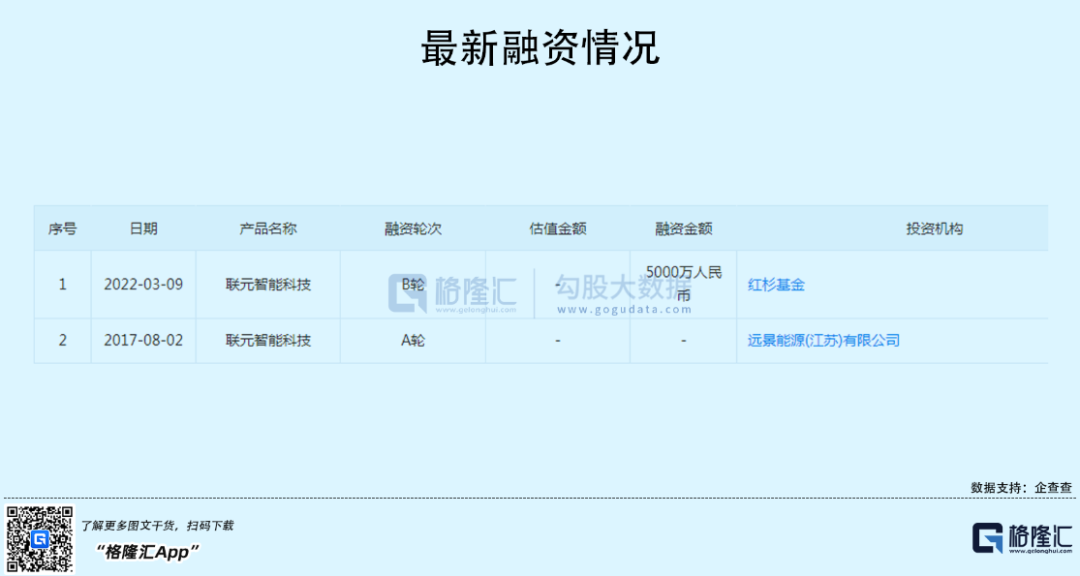This screenshot has height=576, width=1080.
Task: Click the 格隆汇 logo in the footer
Action: point(1022,538)
